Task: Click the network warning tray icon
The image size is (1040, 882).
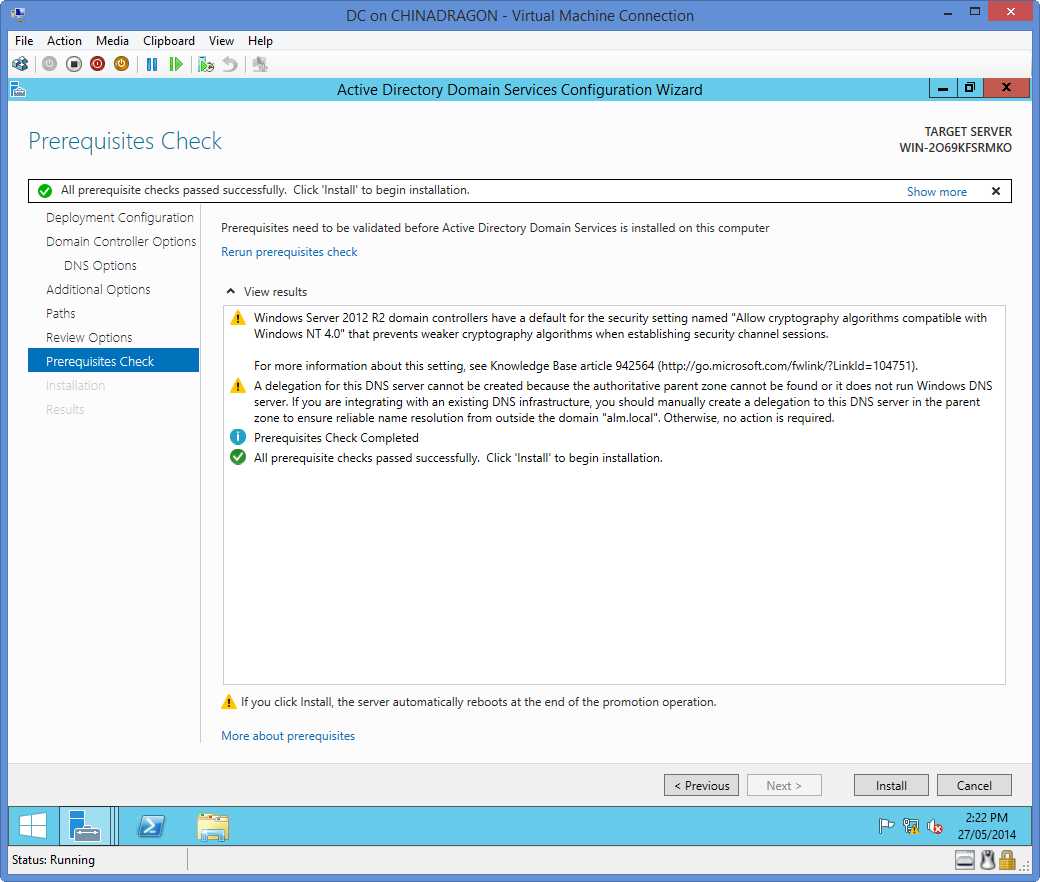Action: (x=911, y=826)
